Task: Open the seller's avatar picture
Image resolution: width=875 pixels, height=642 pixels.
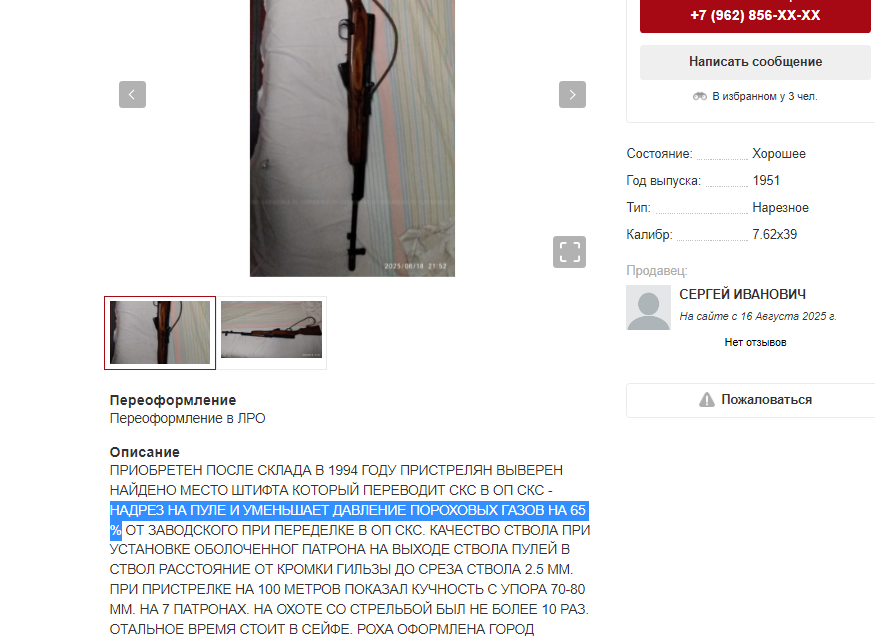Action: click(648, 308)
